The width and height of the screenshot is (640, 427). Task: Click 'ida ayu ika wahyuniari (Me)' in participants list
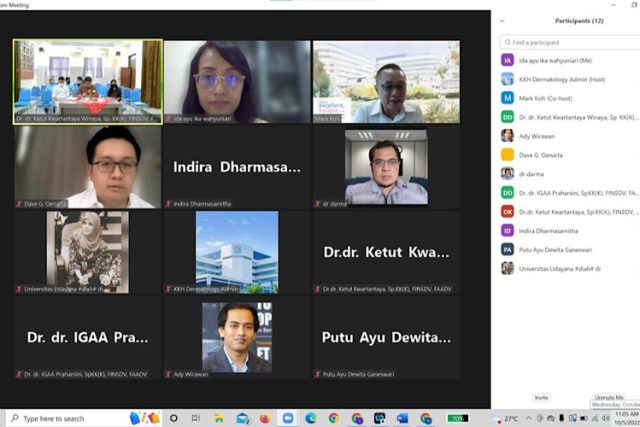(555, 60)
